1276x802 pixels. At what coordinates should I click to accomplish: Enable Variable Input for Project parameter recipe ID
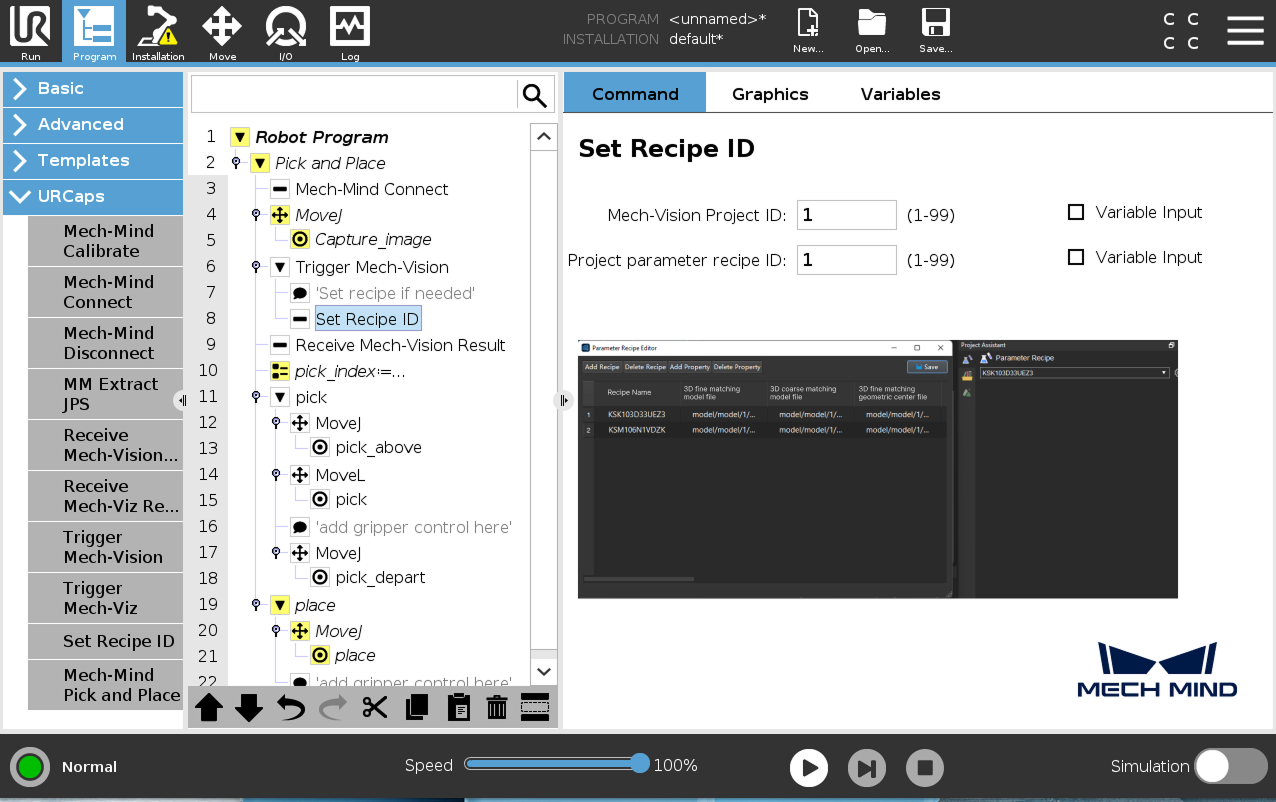[x=1076, y=257]
